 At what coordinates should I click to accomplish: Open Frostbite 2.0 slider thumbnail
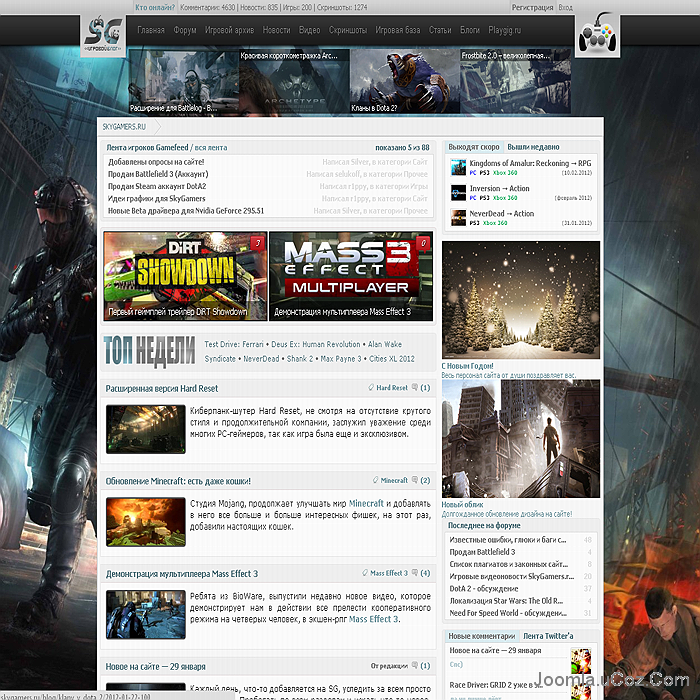[516, 82]
